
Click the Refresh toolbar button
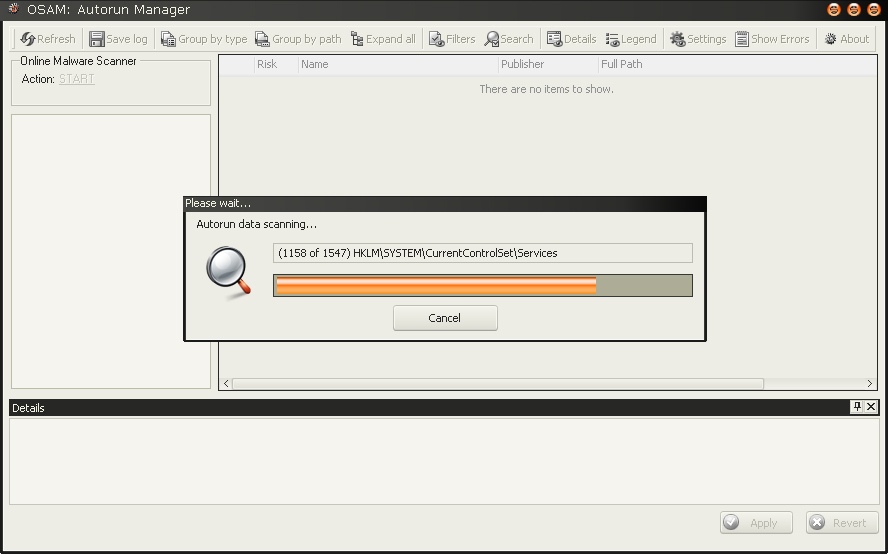[x=48, y=39]
